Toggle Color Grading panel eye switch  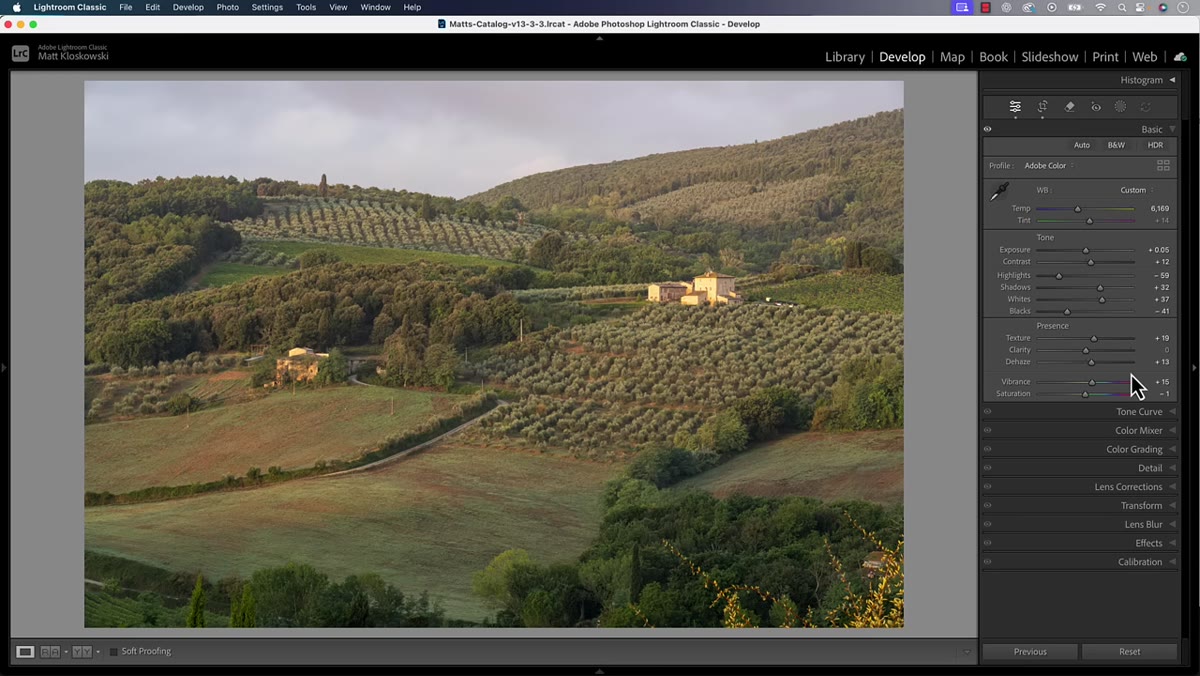pos(987,449)
